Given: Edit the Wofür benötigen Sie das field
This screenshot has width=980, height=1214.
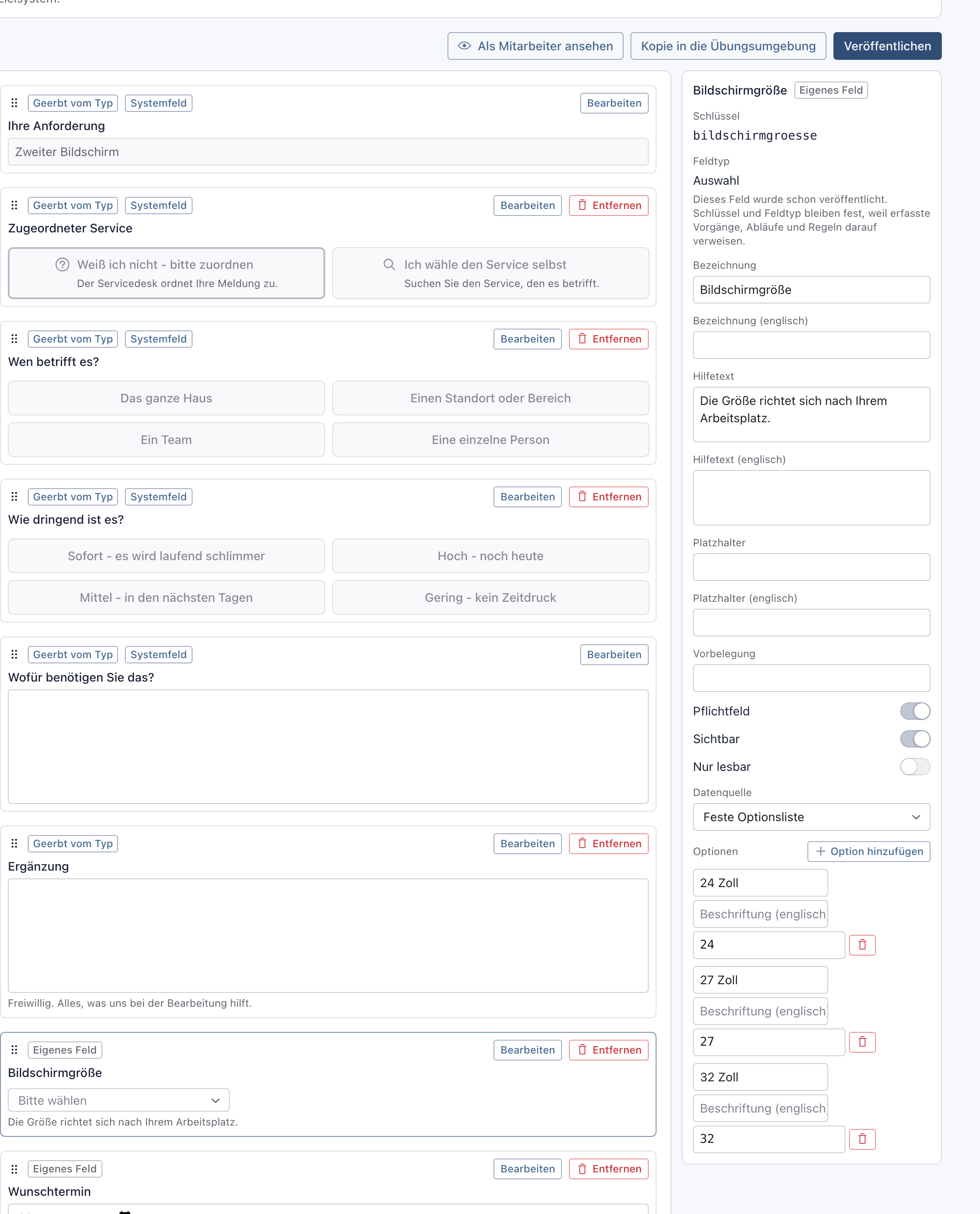Looking at the screenshot, I should point(614,654).
